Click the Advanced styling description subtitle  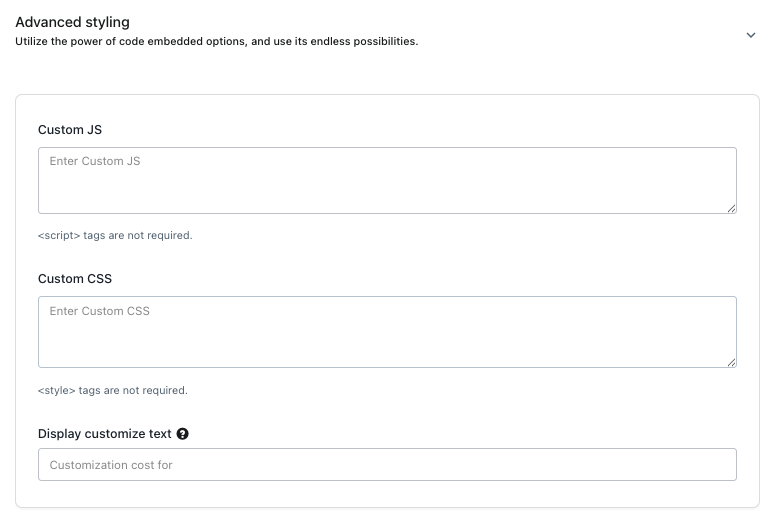tap(216, 42)
